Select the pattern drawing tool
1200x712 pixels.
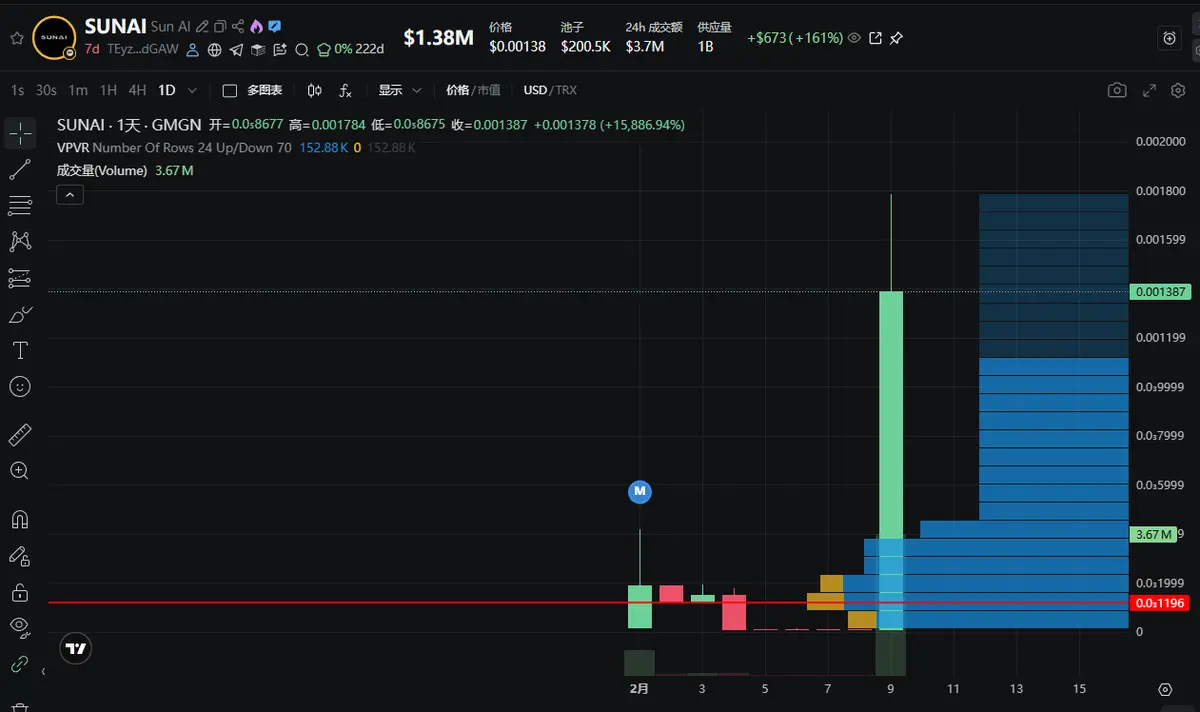pyautogui.click(x=20, y=241)
